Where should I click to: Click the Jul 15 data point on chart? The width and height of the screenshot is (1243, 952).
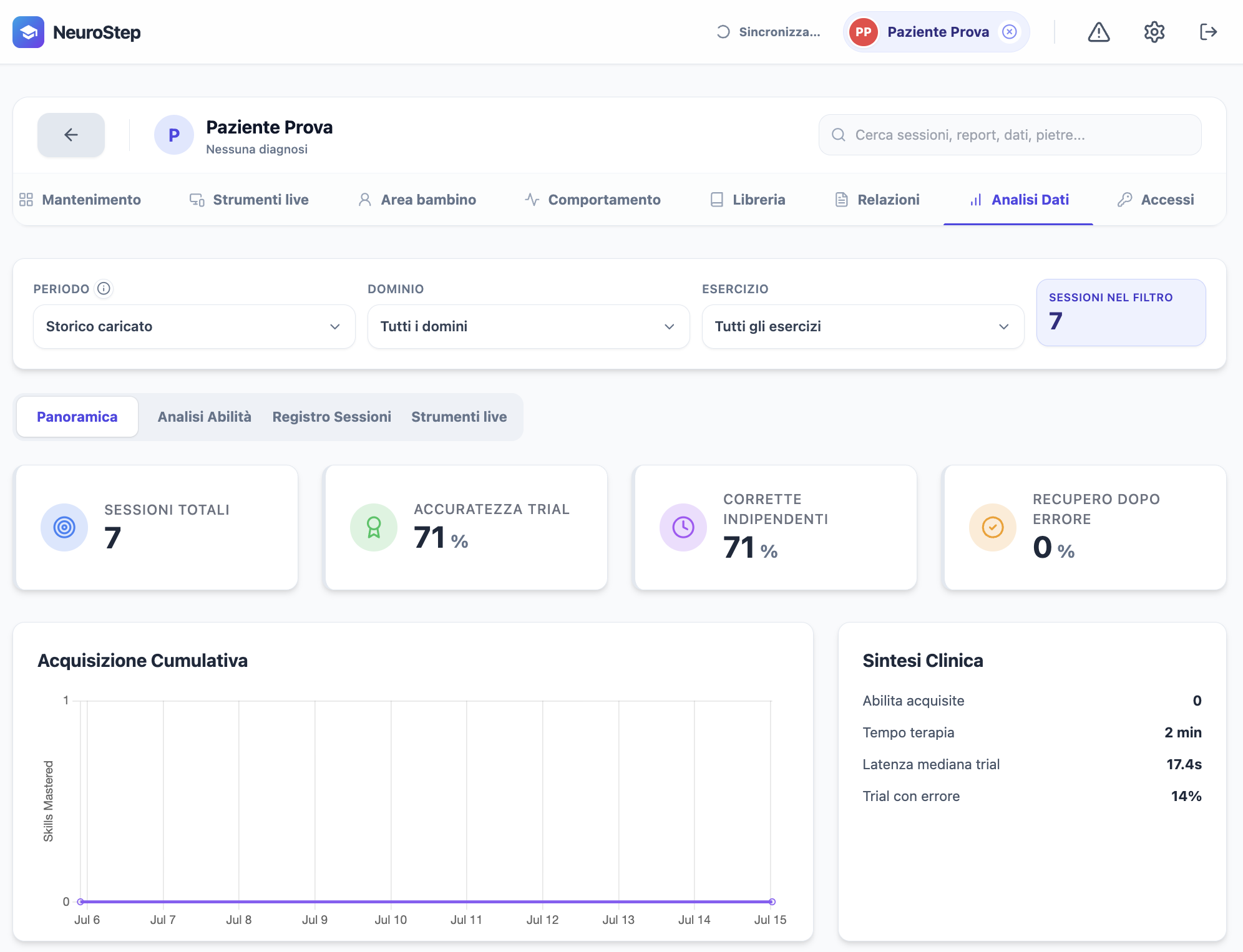tap(772, 901)
